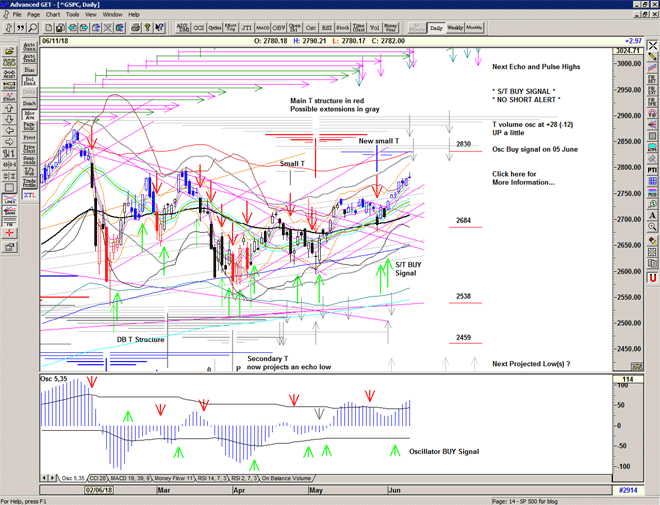
Task: Click 'Click here for More Information' text
Action: (x=520, y=179)
